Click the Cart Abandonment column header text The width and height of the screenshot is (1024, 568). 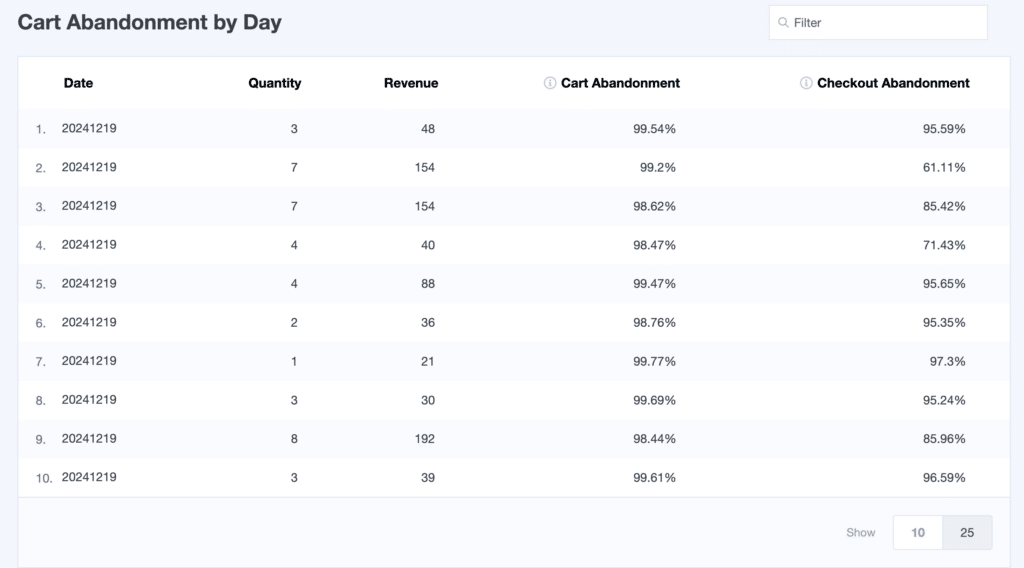pyautogui.click(x=620, y=84)
